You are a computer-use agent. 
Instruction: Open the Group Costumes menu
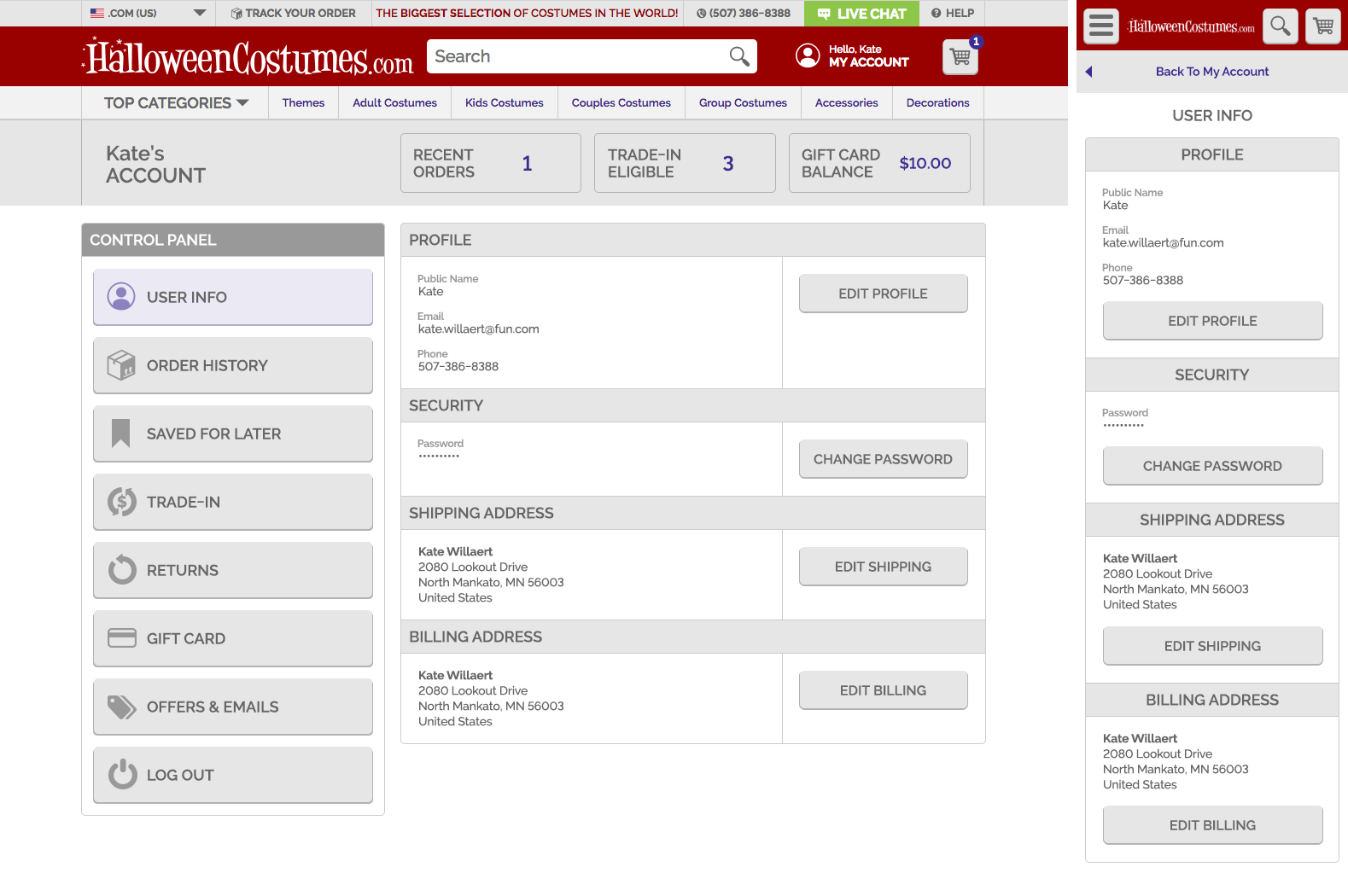click(743, 102)
